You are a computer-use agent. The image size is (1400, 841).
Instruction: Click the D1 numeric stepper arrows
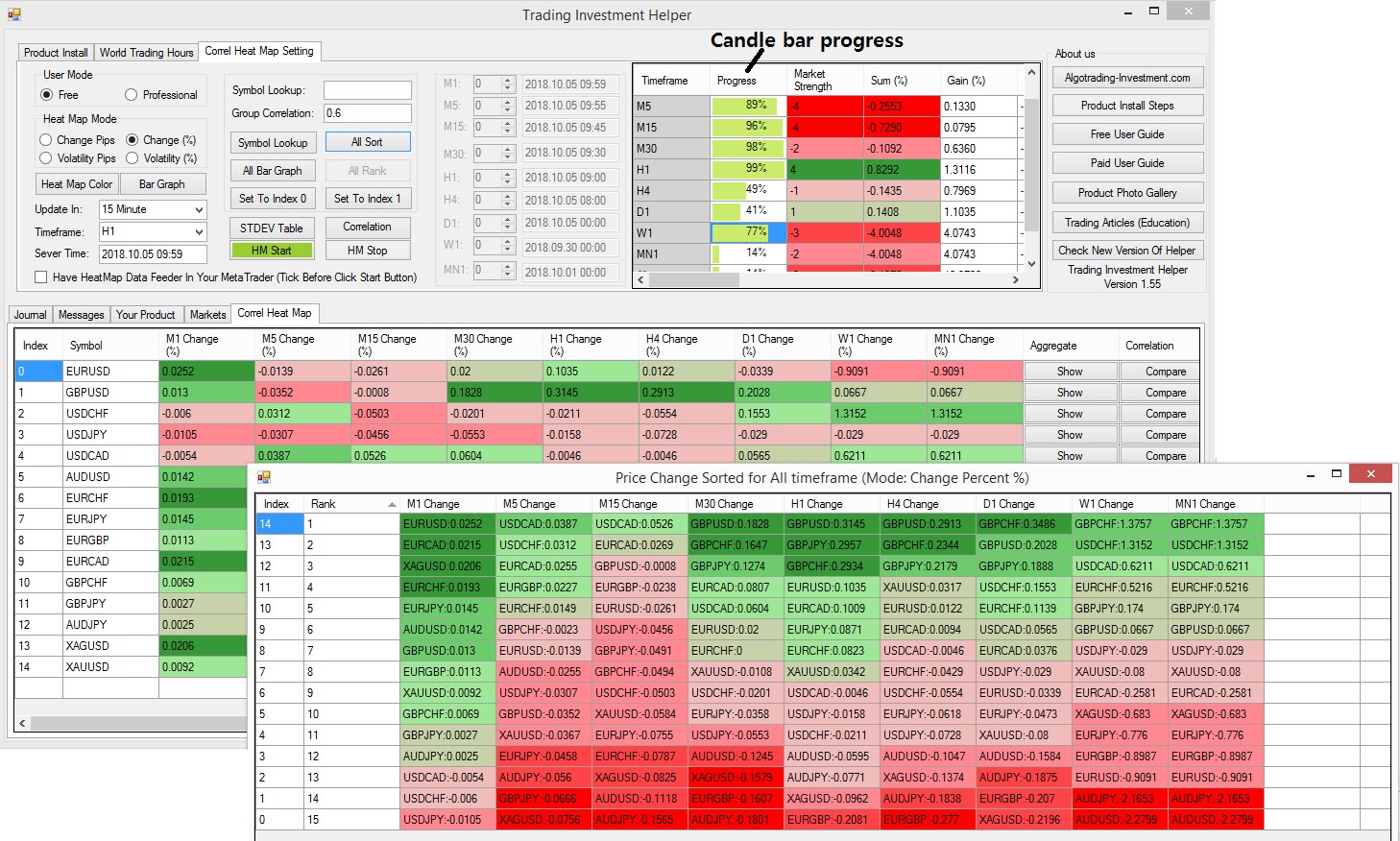(x=509, y=223)
